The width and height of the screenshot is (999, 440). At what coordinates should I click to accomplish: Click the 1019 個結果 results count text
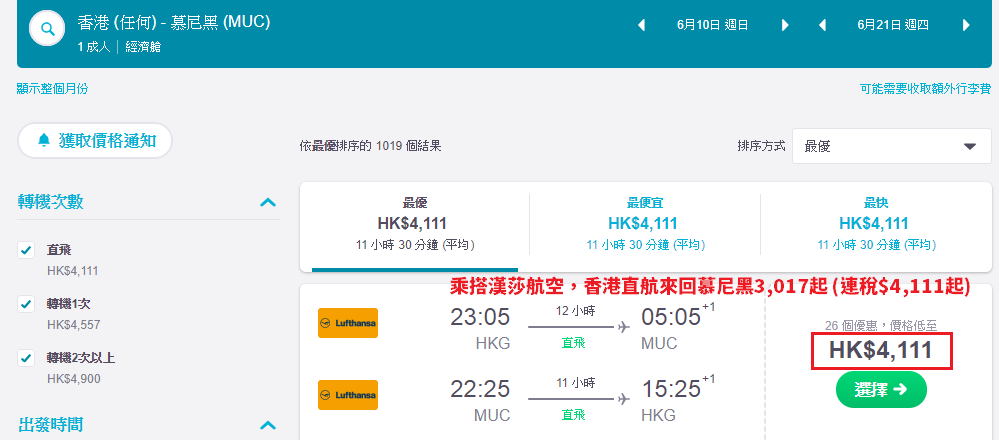tap(408, 146)
